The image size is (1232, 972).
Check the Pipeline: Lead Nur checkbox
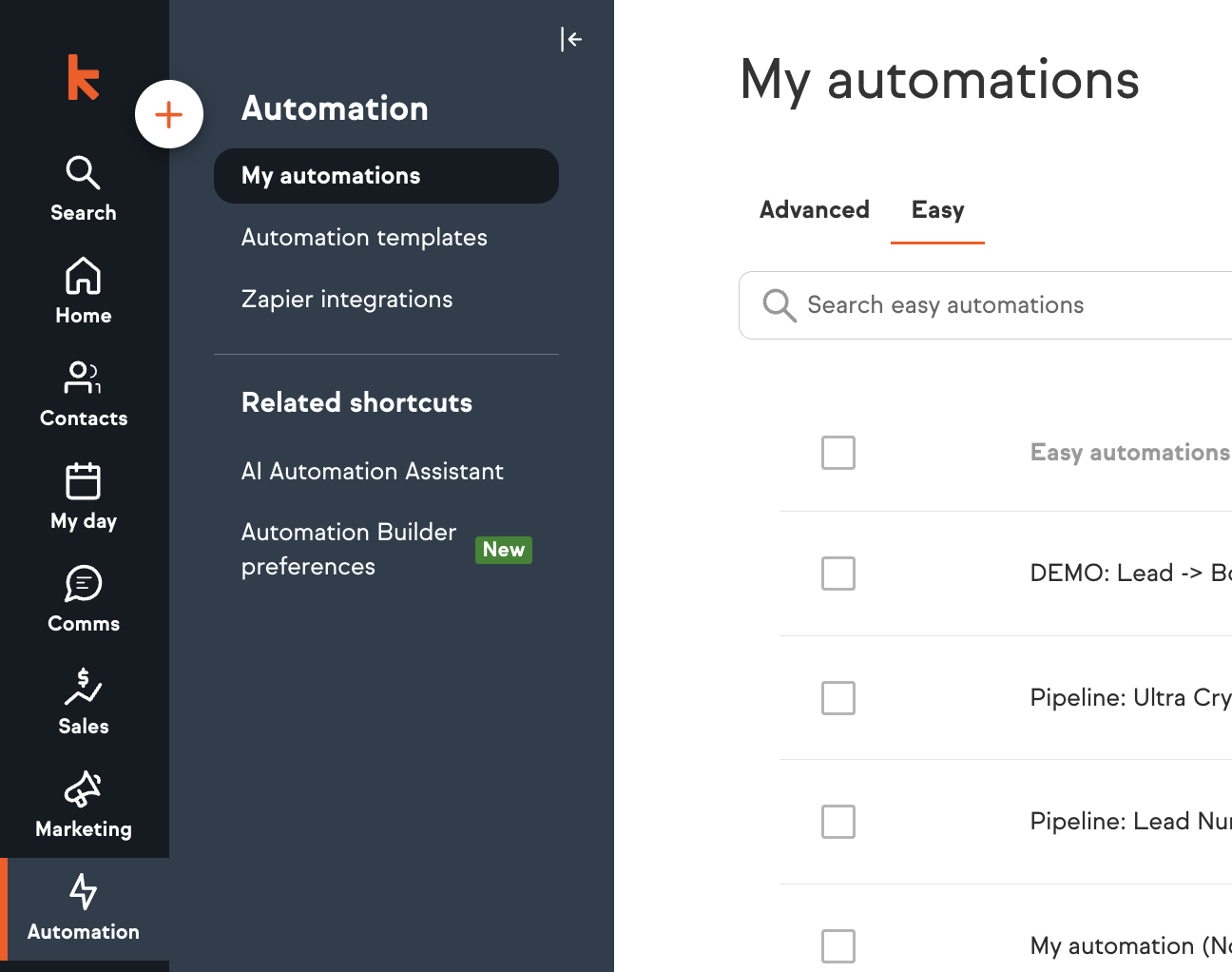[838, 822]
